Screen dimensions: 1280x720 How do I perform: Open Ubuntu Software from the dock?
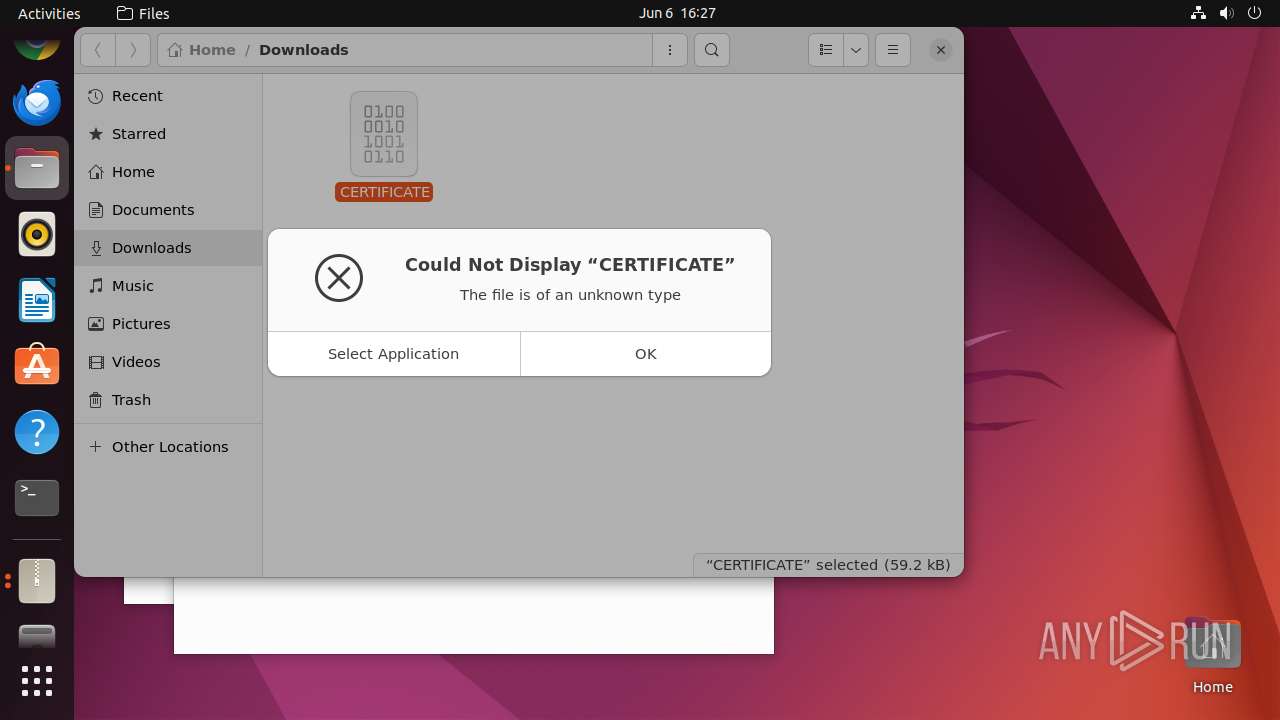37,366
